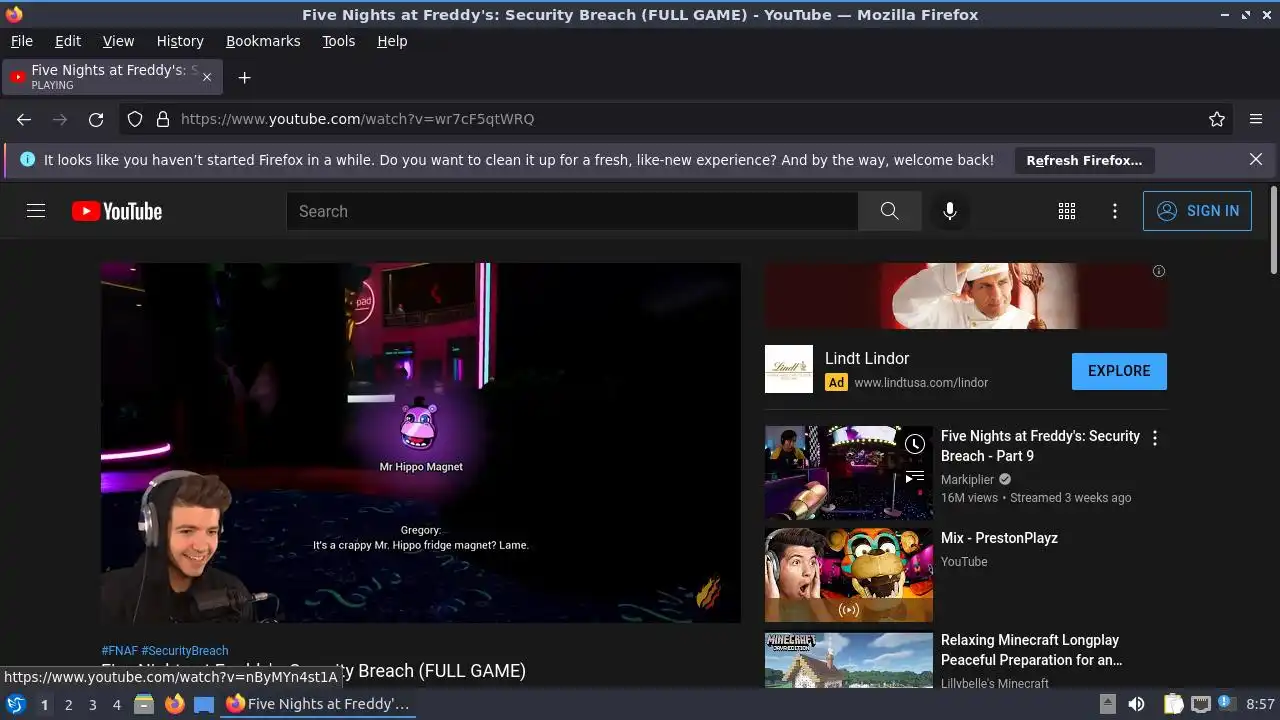
Task: Open the Edit menu
Action: pos(68,41)
